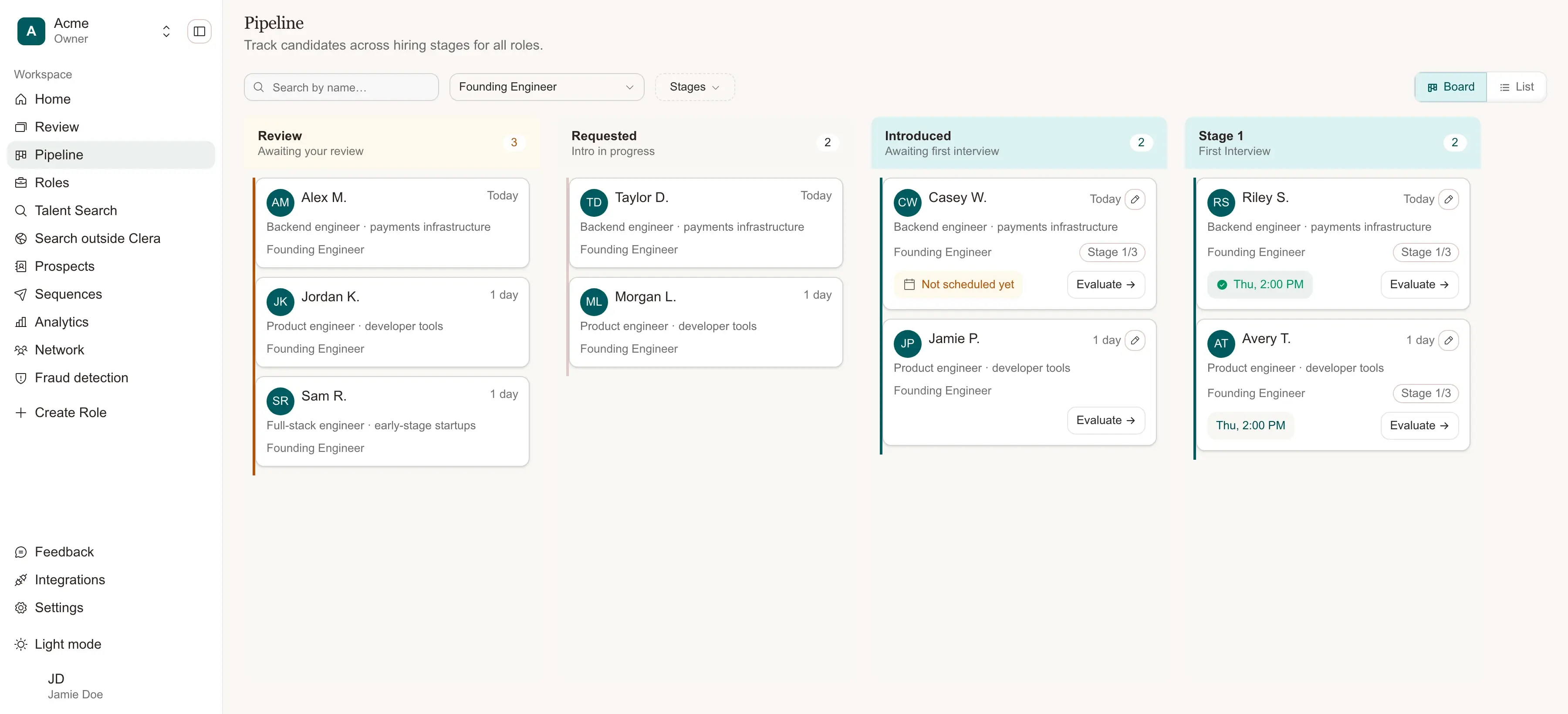
Task: Click the RS avatar on Riley S.
Action: [x=1221, y=202]
